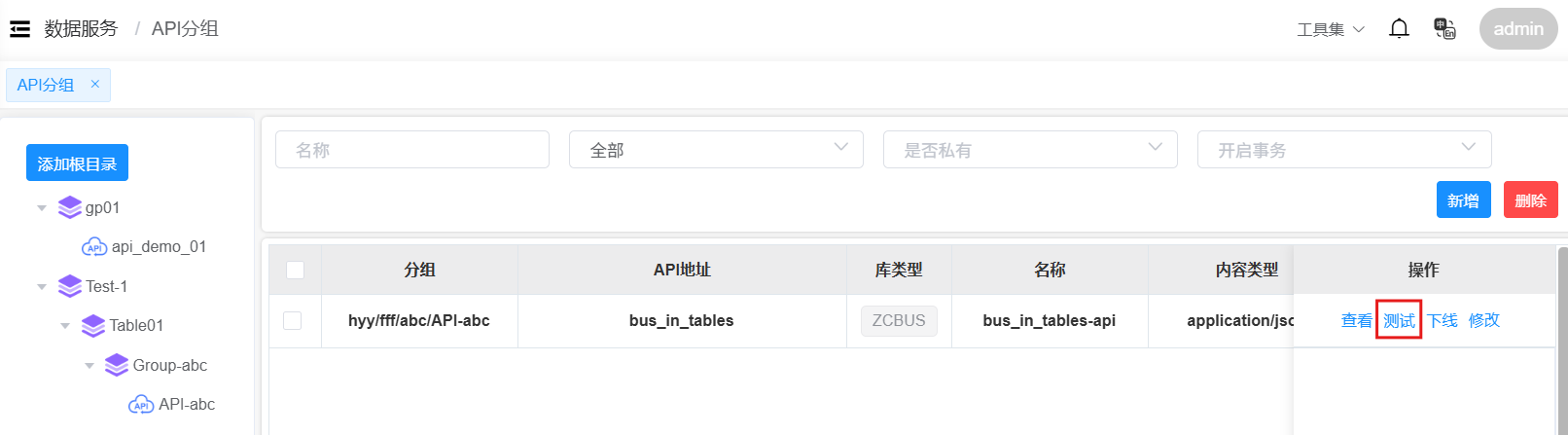Close the API分组 tab
This screenshot has width=1568, height=435.
click(x=95, y=85)
